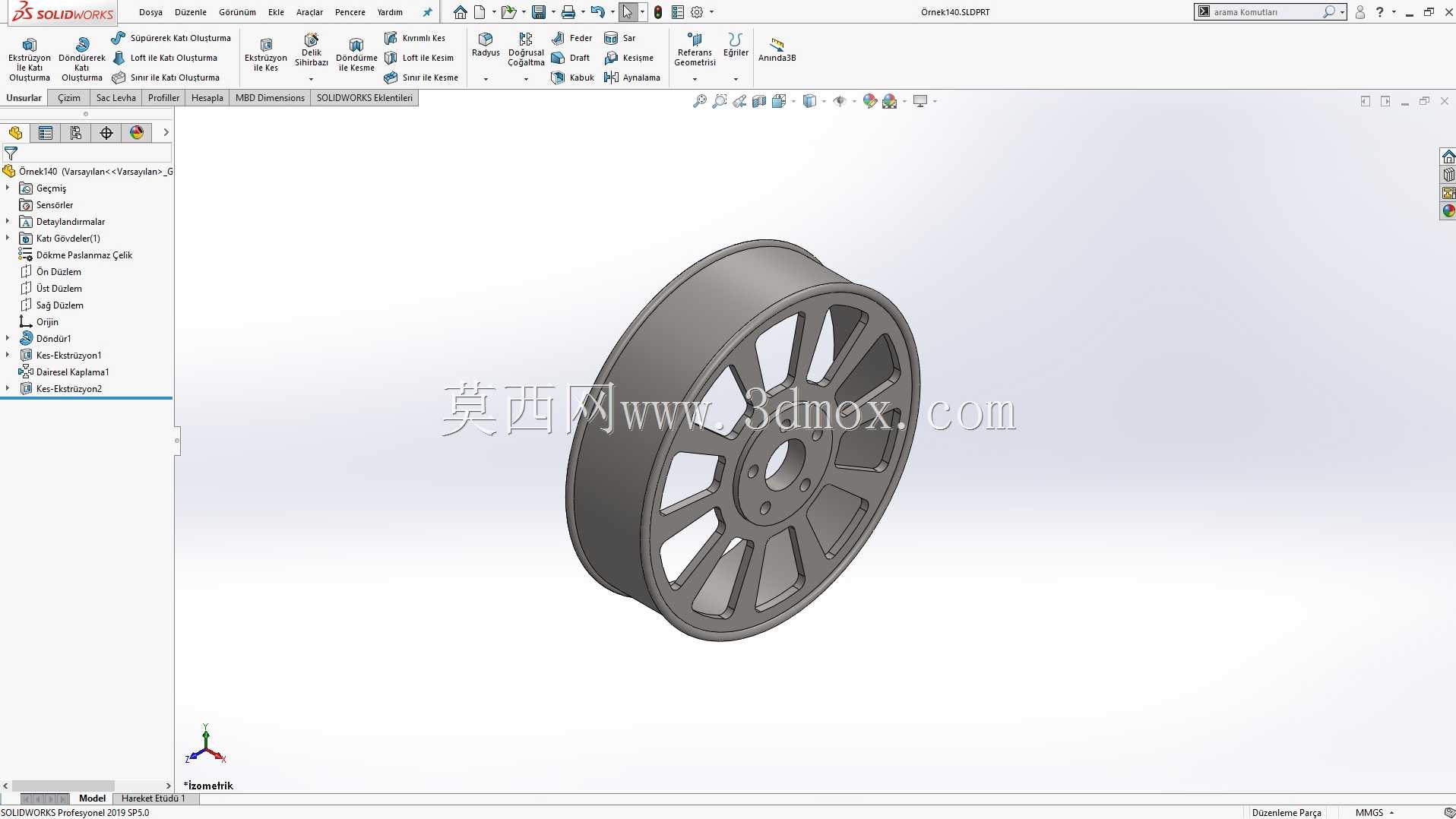This screenshot has width=1456, height=819.
Task: Select the Sar wrap tool
Action: (x=620, y=38)
